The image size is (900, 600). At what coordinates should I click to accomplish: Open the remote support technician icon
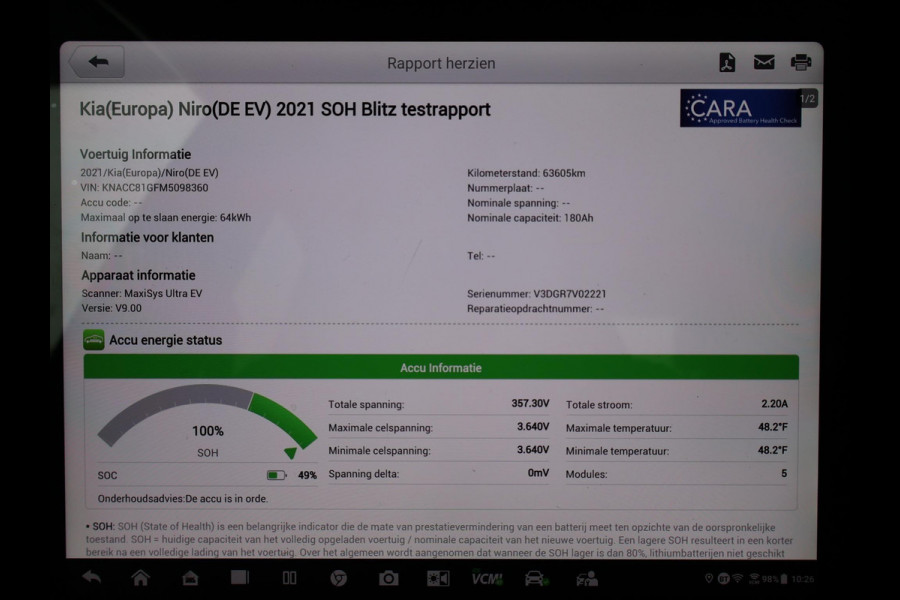coord(586,580)
